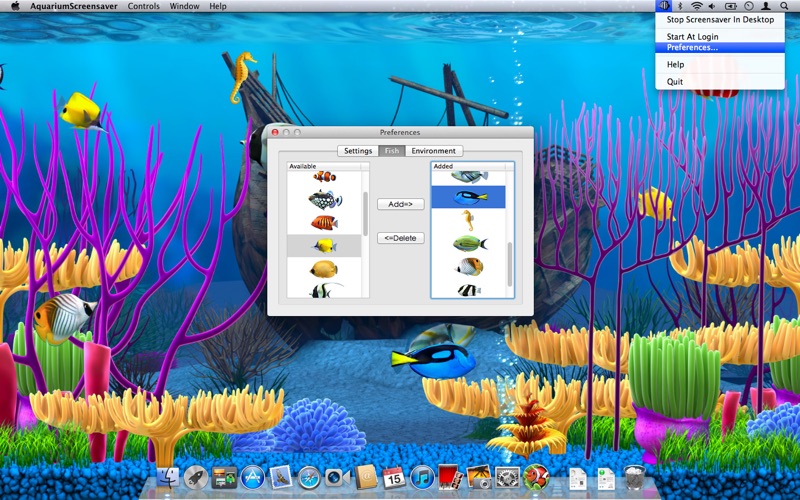Screen dimensions: 800x500
Task: Pick the seahorse in the Added list
Action: click(467, 220)
